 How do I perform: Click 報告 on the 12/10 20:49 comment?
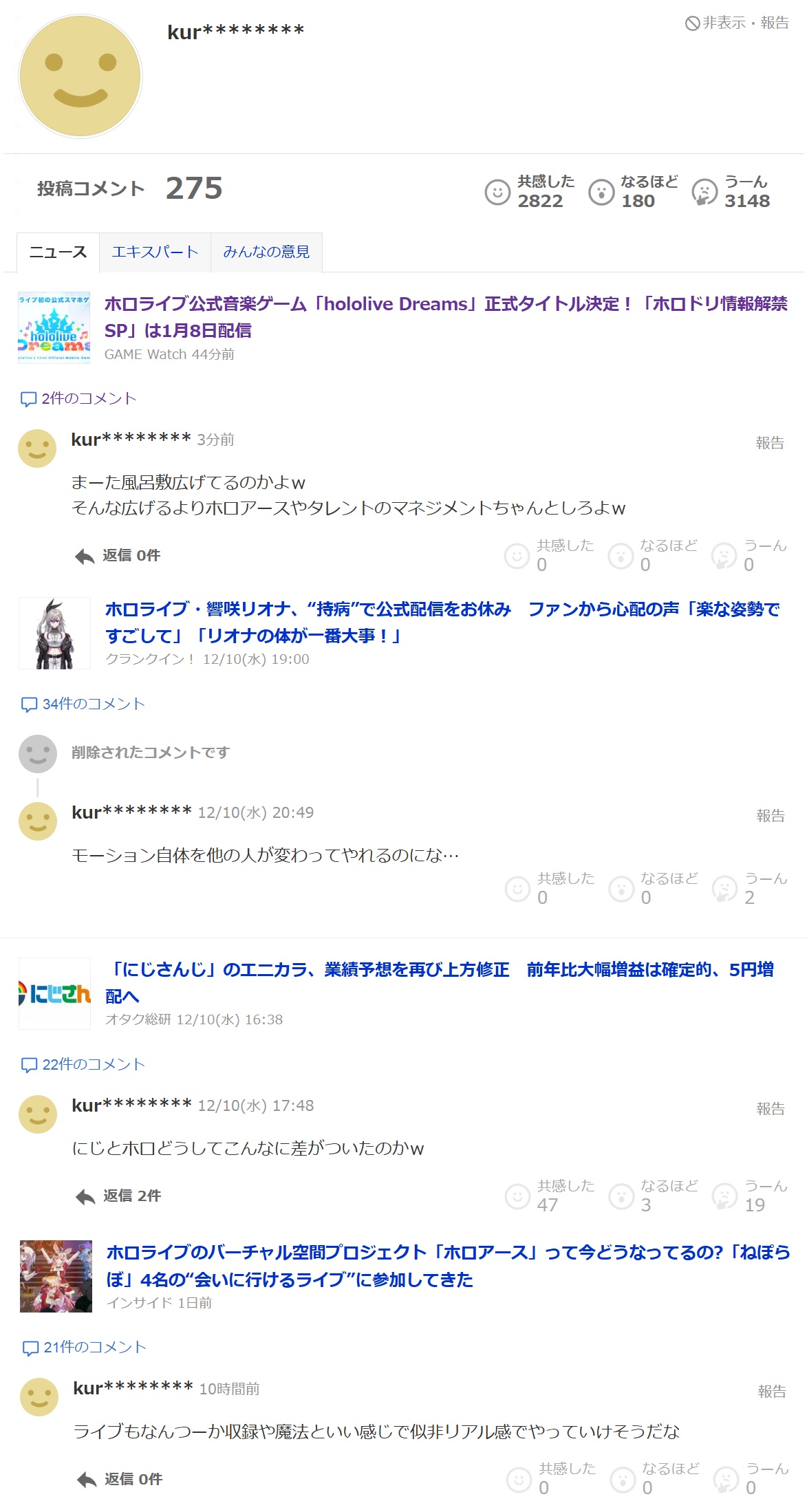coord(771,816)
